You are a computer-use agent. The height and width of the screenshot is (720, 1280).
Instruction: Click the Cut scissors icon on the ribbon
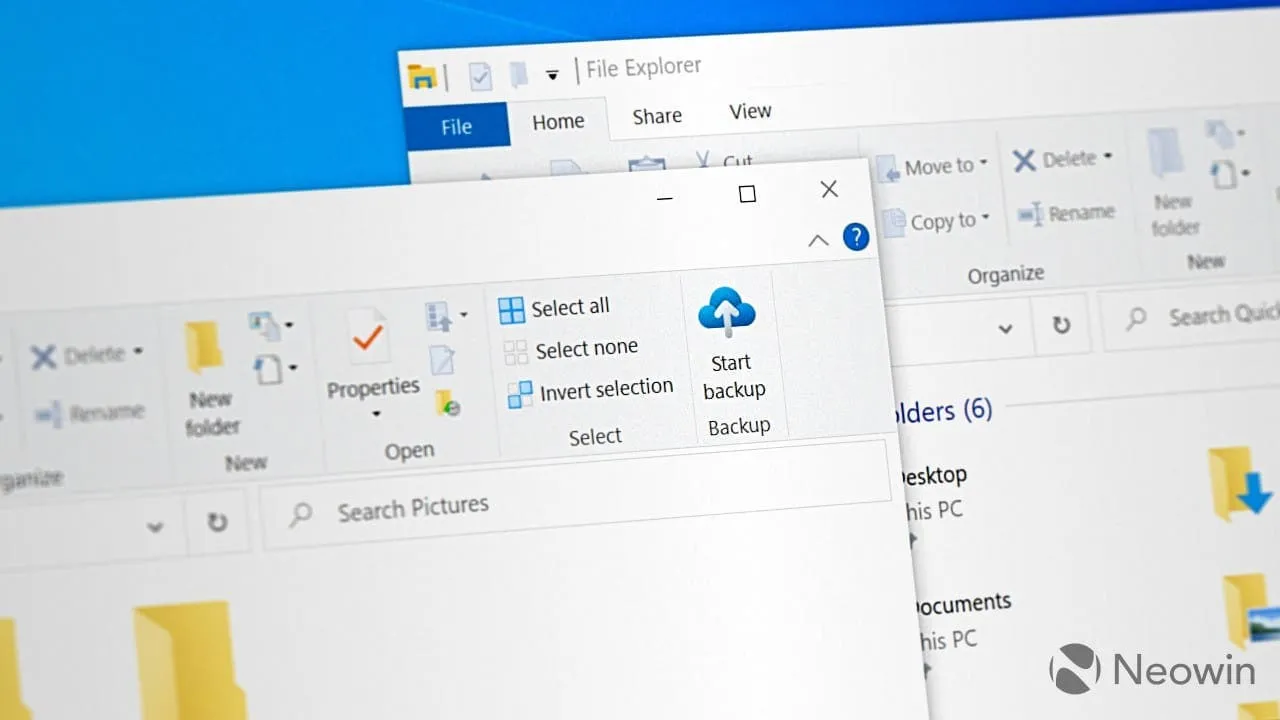(x=703, y=158)
